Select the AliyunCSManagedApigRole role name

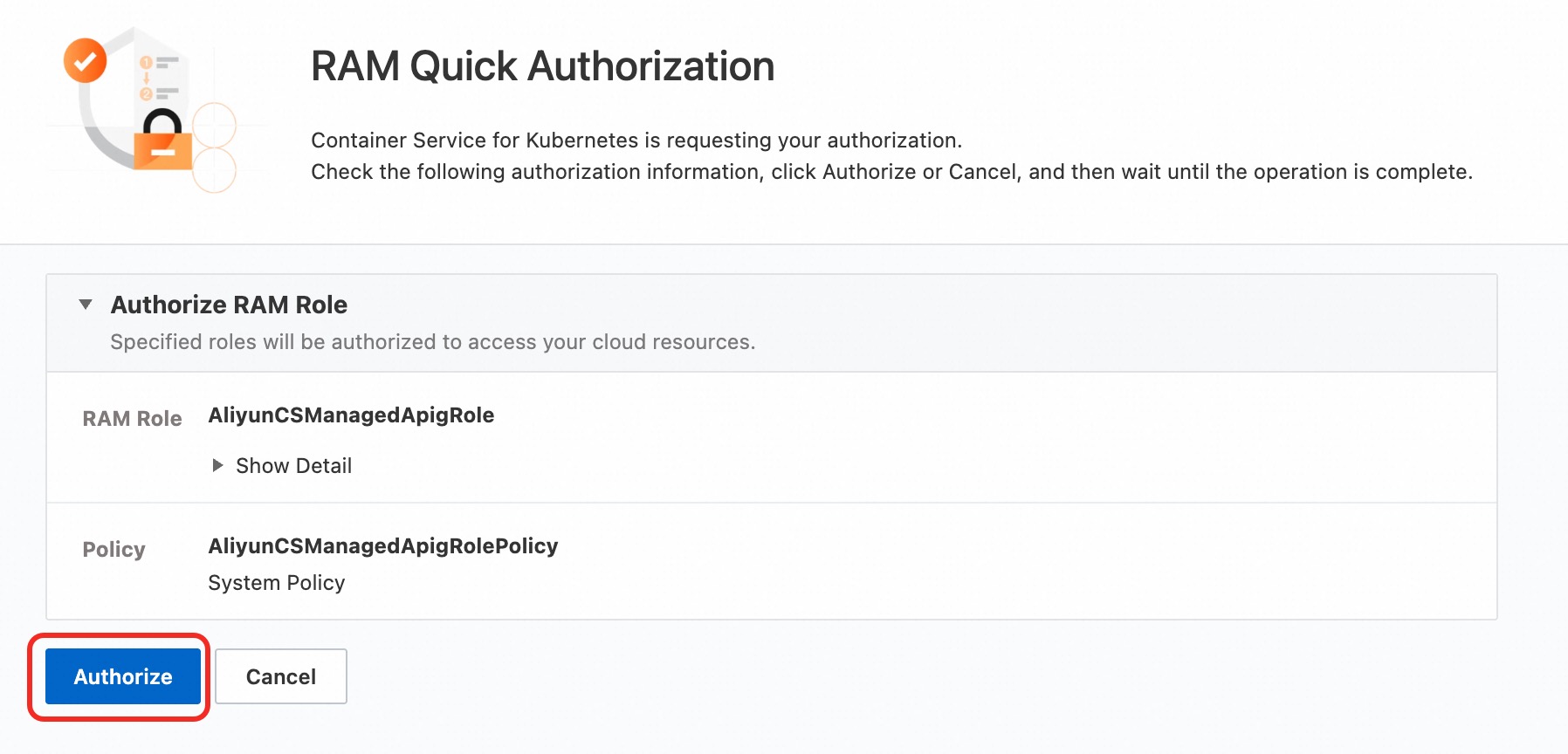pyautogui.click(x=351, y=415)
